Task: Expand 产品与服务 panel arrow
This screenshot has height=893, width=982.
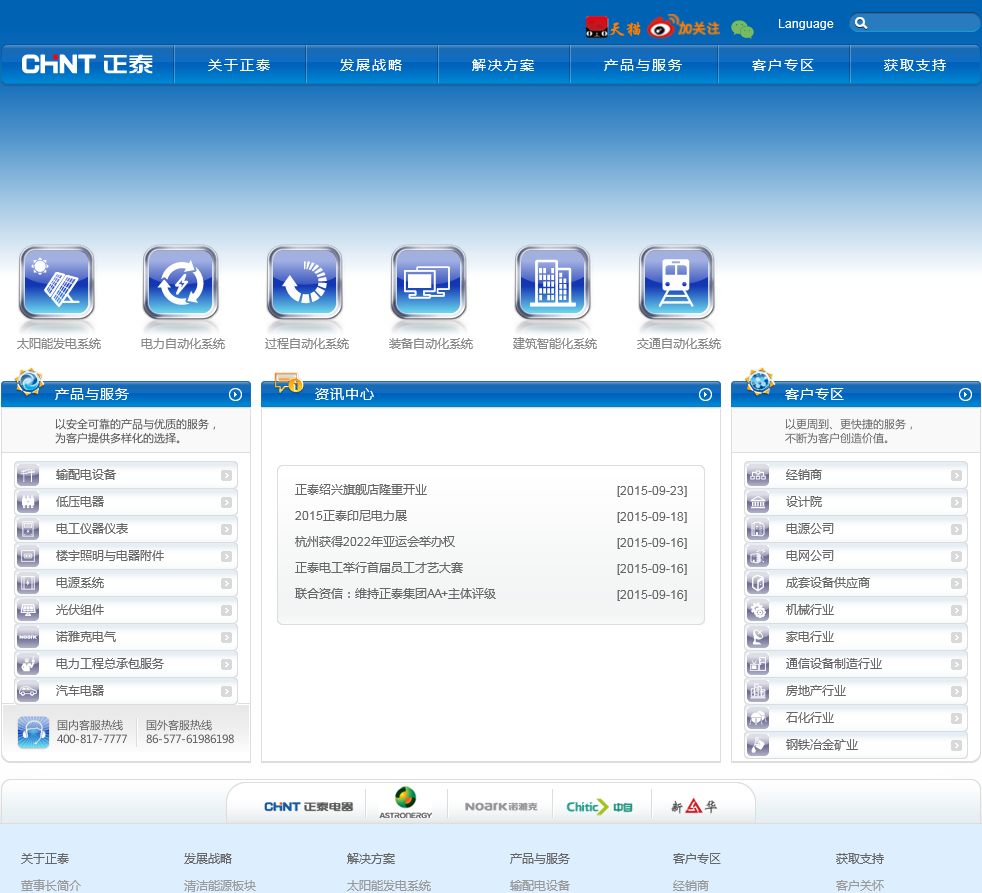Action: [x=235, y=395]
